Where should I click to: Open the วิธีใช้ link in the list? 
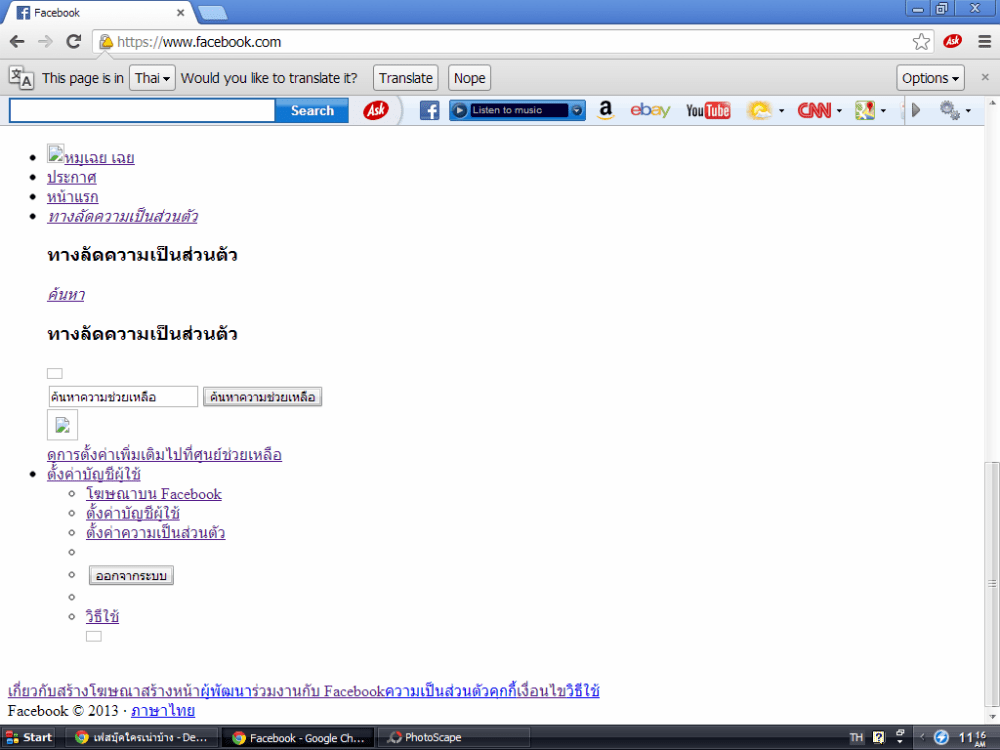pos(103,617)
